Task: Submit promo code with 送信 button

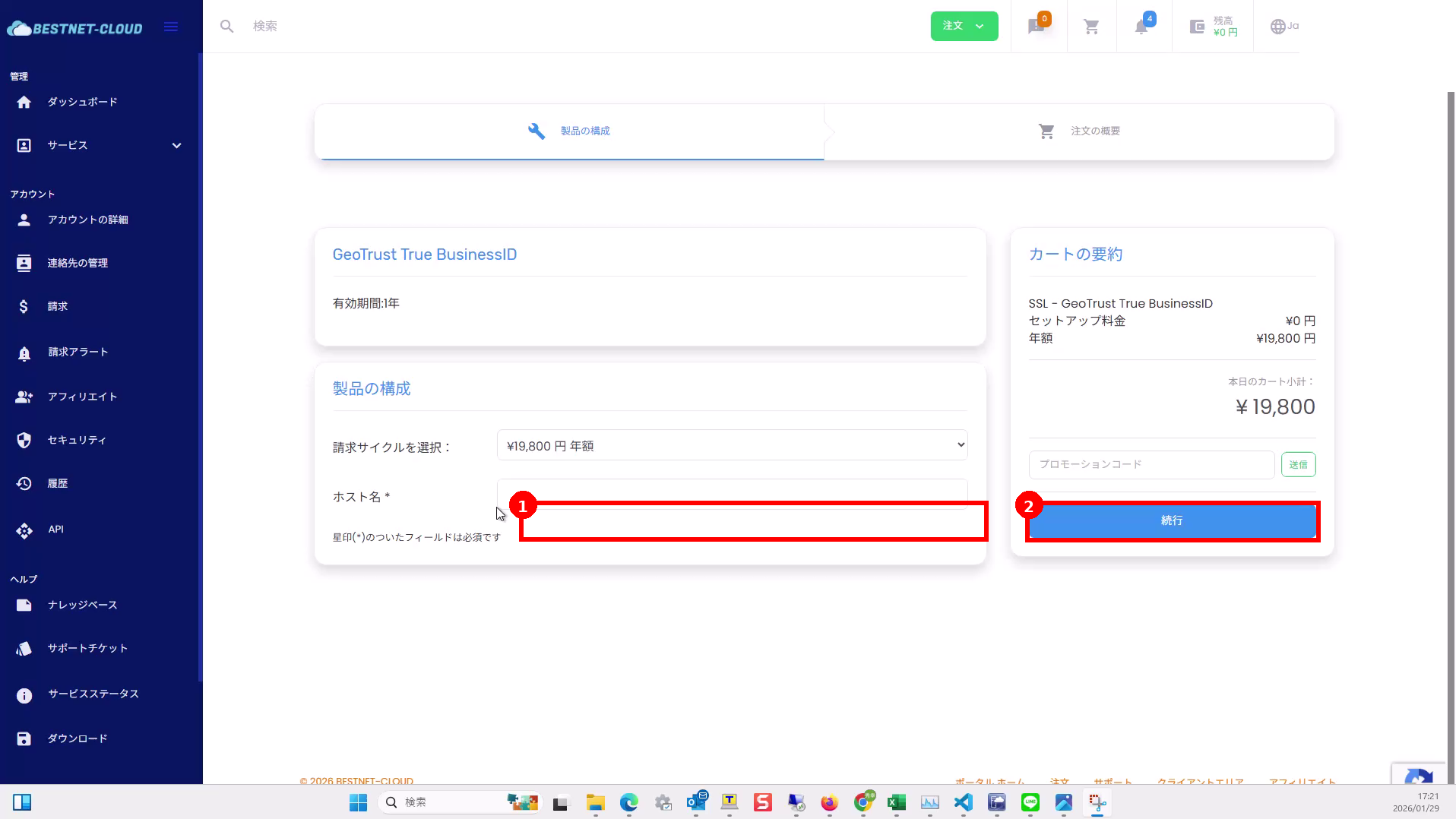Action: (x=1298, y=465)
